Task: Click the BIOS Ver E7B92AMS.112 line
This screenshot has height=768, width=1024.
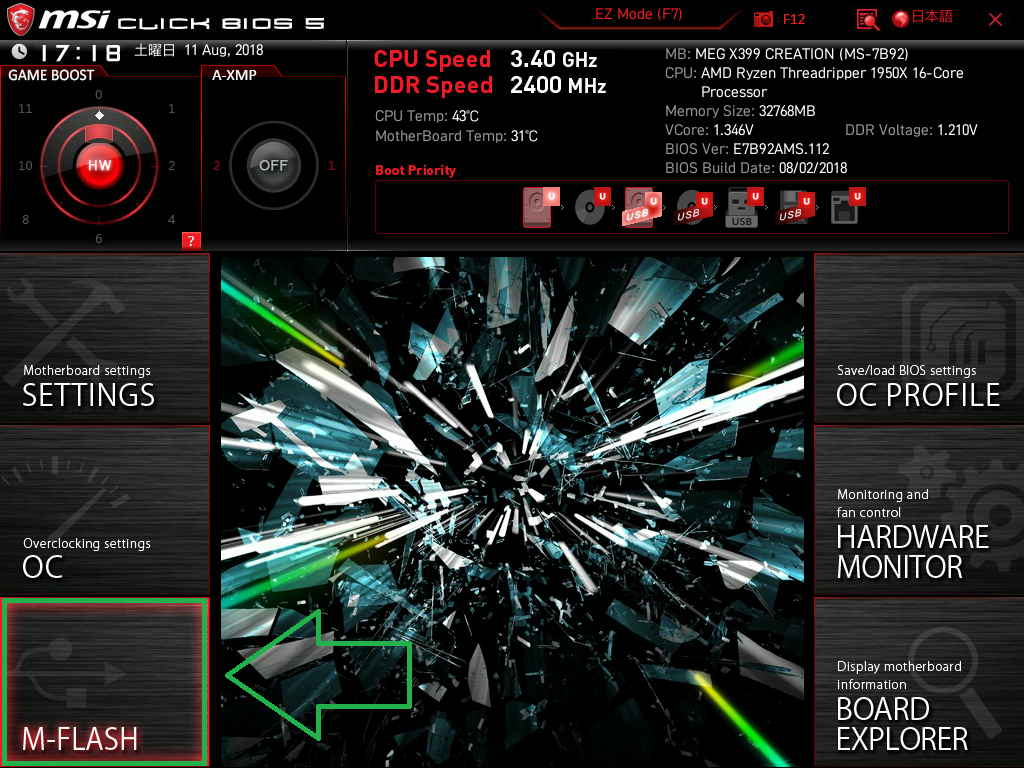Action: 747,149
